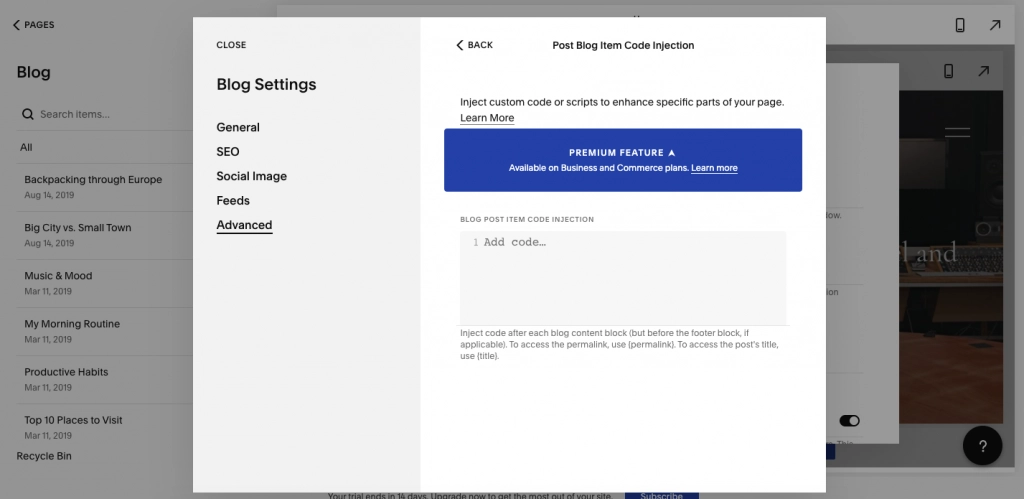This screenshot has height=499, width=1024.
Task: Click the mobile view icon in top bar
Action: click(960, 25)
